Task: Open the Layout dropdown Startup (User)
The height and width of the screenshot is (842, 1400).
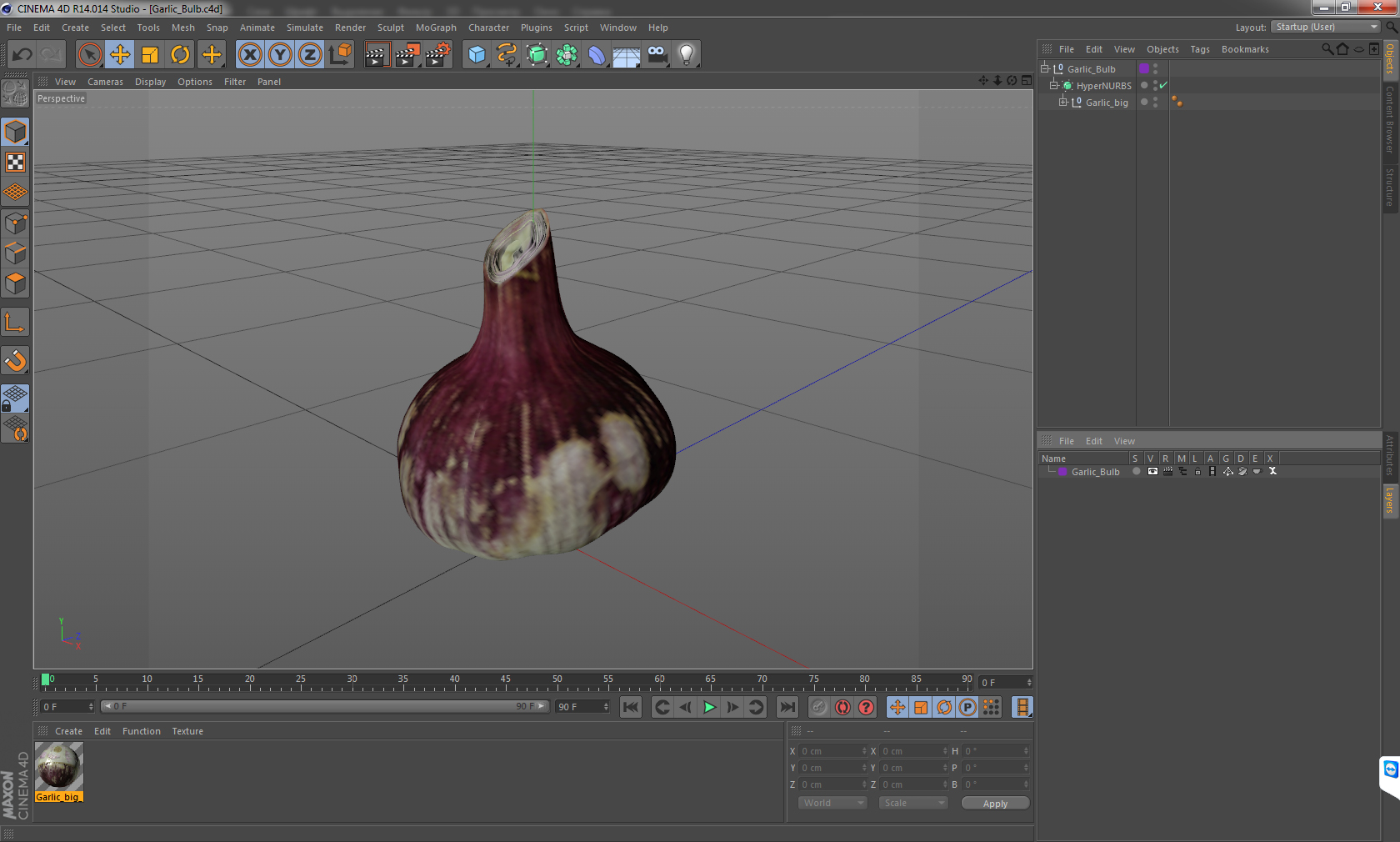Action: [x=1326, y=27]
